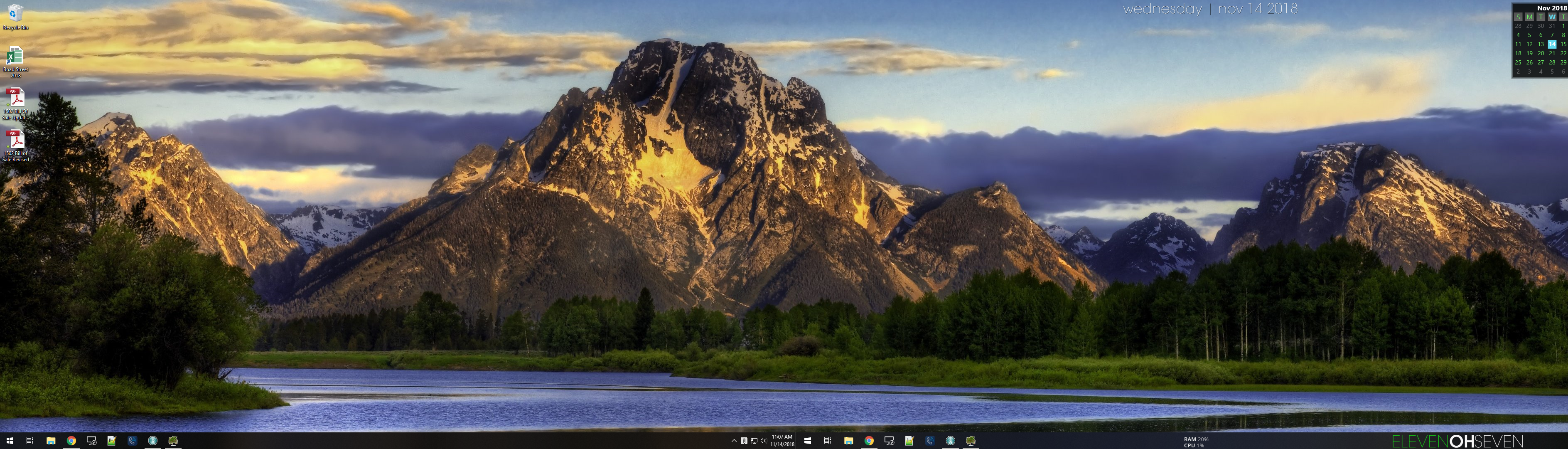Select grayed-out date 31 in calendar widget
The height and width of the screenshot is (449, 1568).
tap(1552, 26)
